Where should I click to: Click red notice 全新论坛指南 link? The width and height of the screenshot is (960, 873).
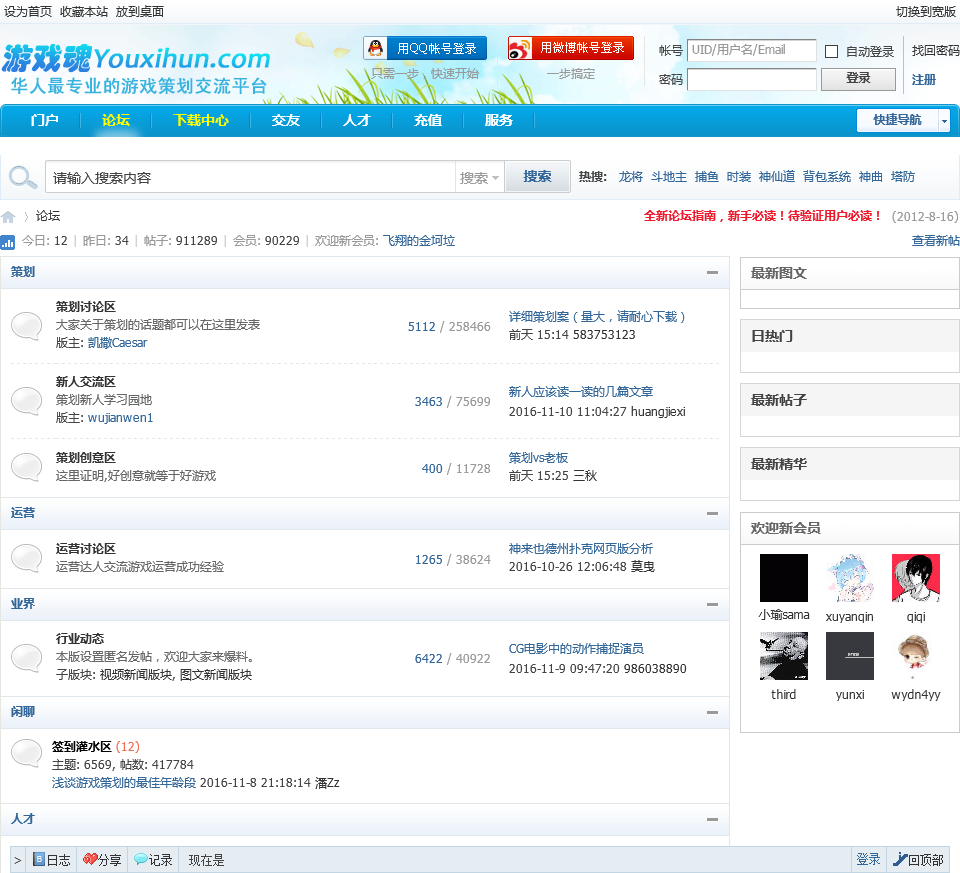763,215
